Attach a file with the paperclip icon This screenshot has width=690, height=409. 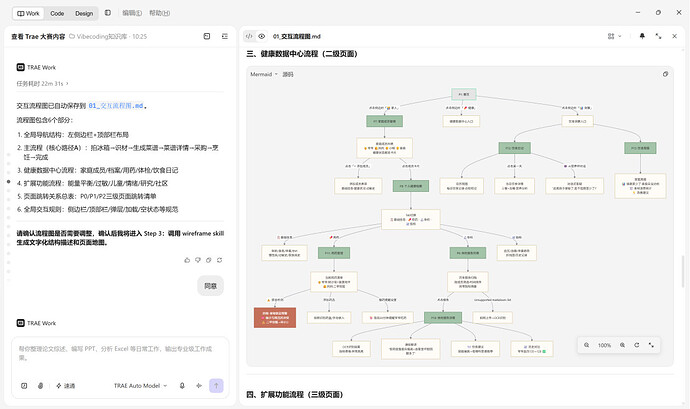coord(40,386)
